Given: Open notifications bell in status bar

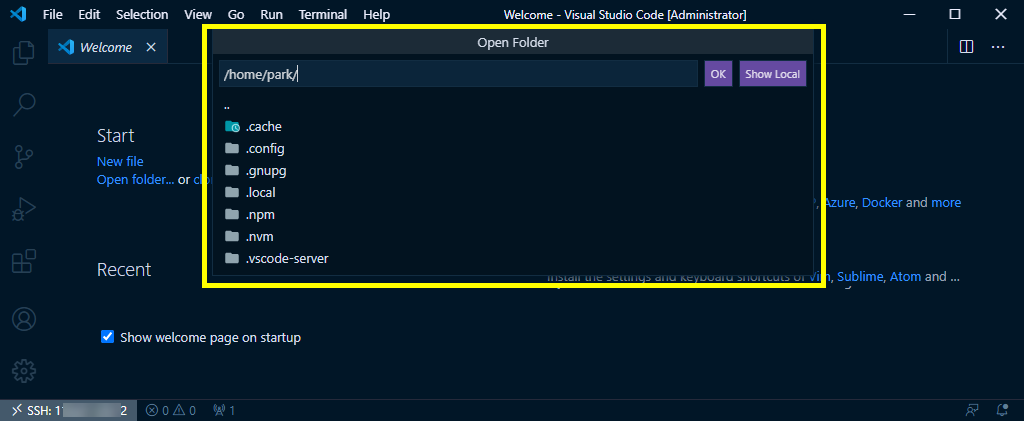Looking at the screenshot, I should pyautogui.click(x=1002, y=411).
